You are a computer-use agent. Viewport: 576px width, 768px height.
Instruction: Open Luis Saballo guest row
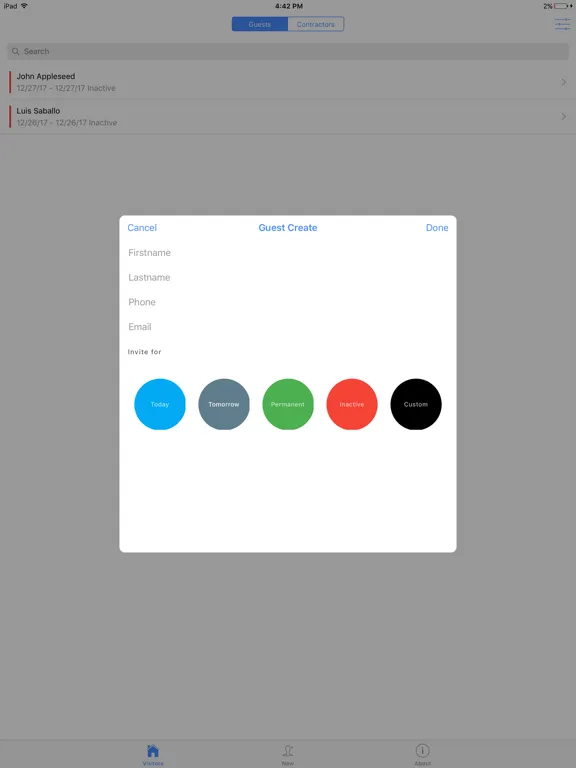click(x=288, y=117)
